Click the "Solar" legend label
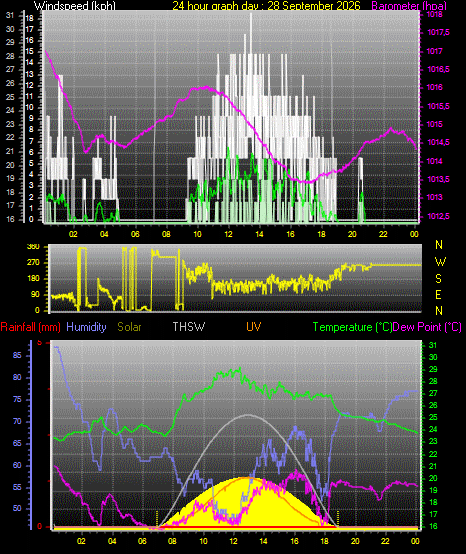Viewport: 466px width, 554px height. click(x=129, y=327)
